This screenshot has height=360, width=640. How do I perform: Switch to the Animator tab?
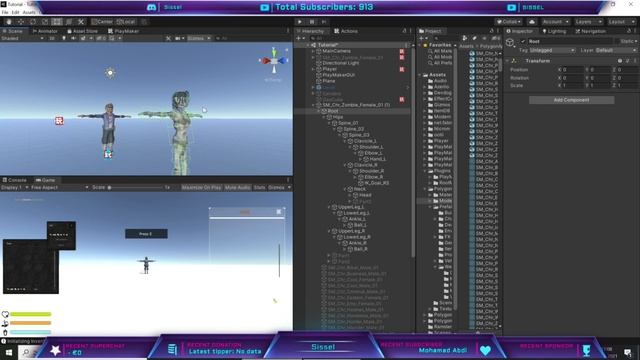[45, 31]
